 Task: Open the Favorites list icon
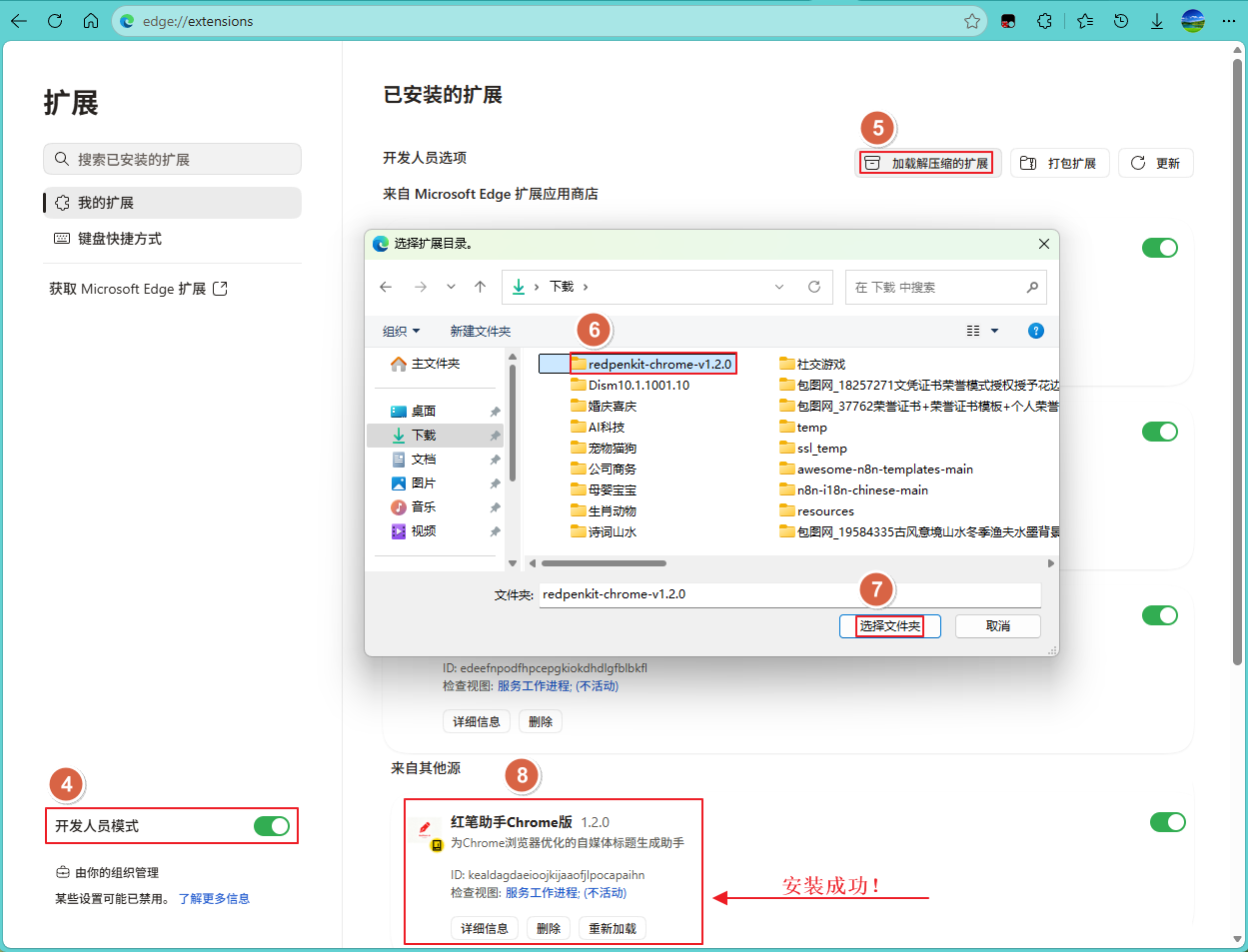(x=1085, y=21)
